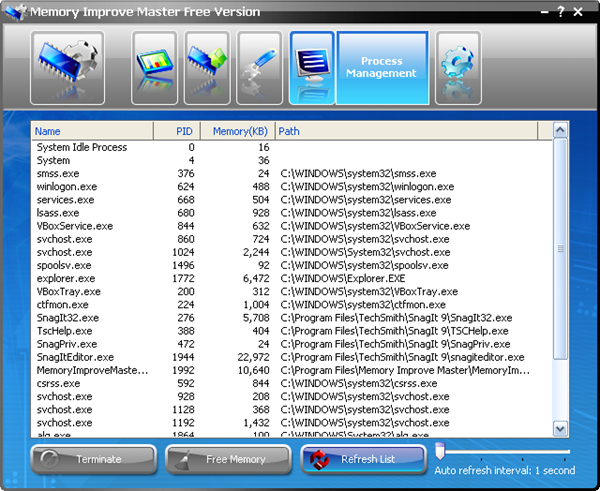Select the winlogon.exe process row
Image resolution: width=600 pixels, height=491 pixels.
click(292, 187)
